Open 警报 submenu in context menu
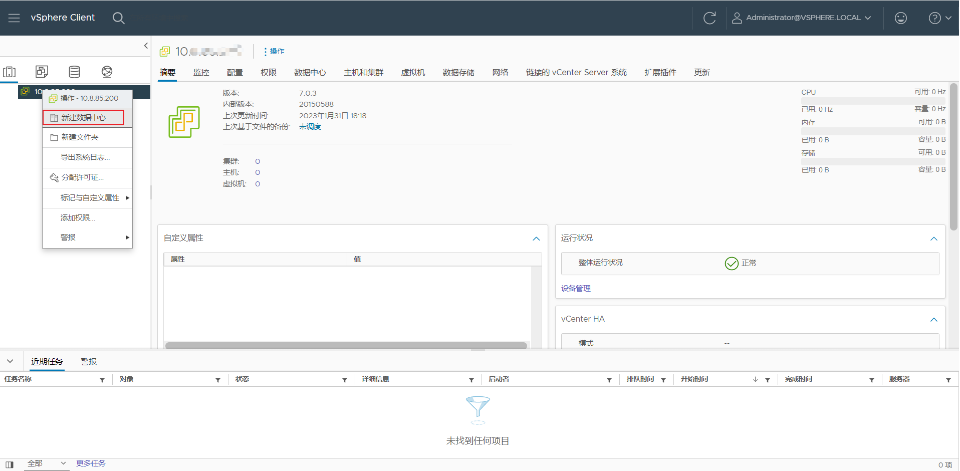The image size is (960, 471). pyautogui.click(x=88, y=238)
